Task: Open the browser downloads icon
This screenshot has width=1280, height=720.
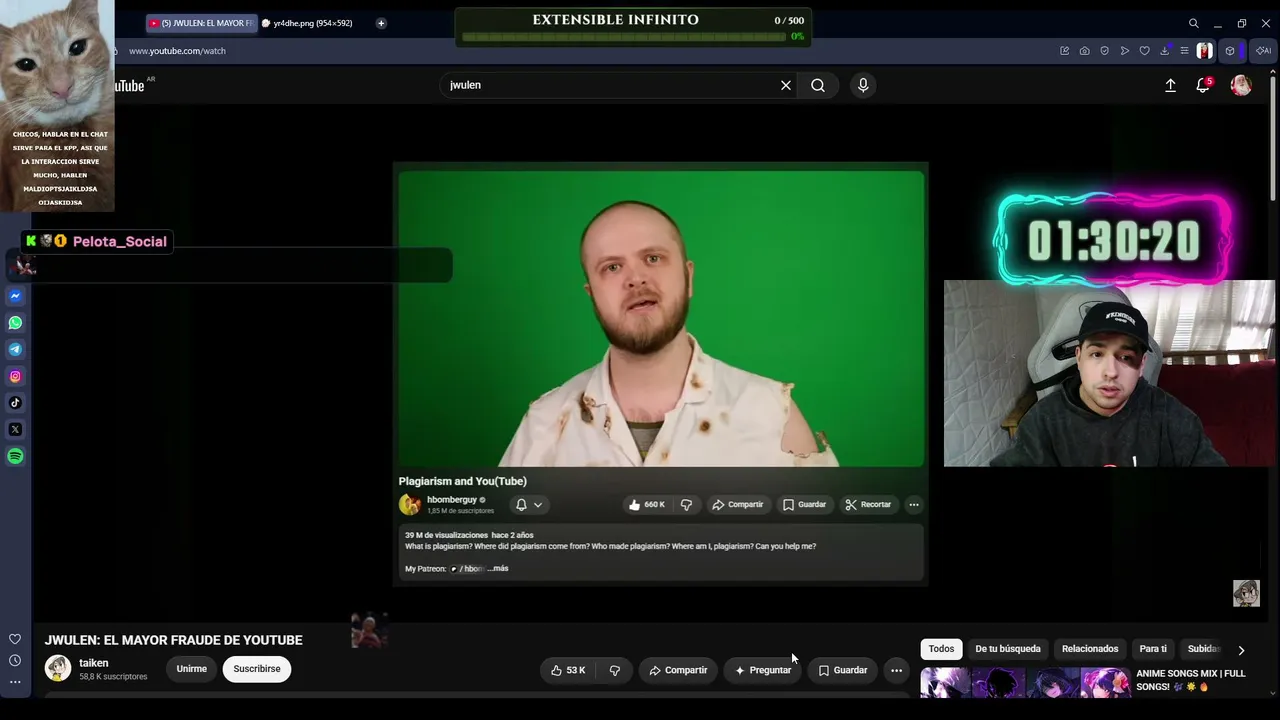Action: (1165, 51)
